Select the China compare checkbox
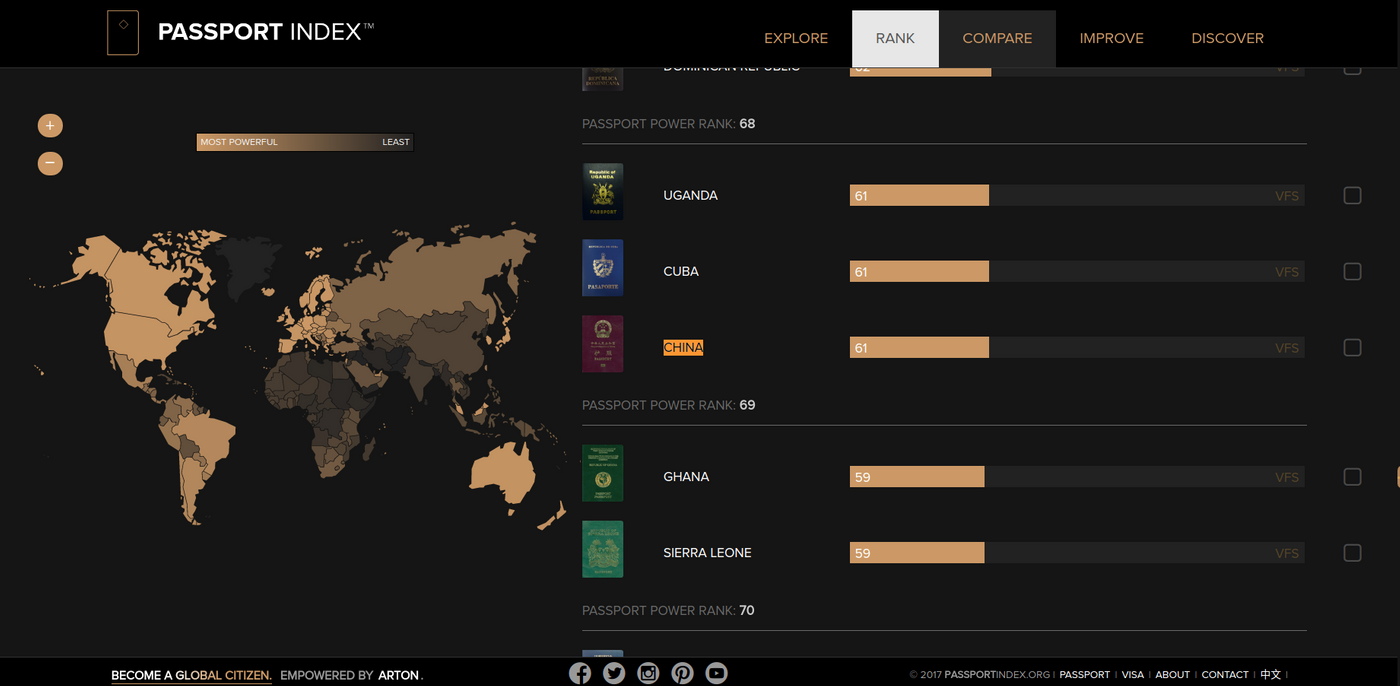 [1352, 348]
